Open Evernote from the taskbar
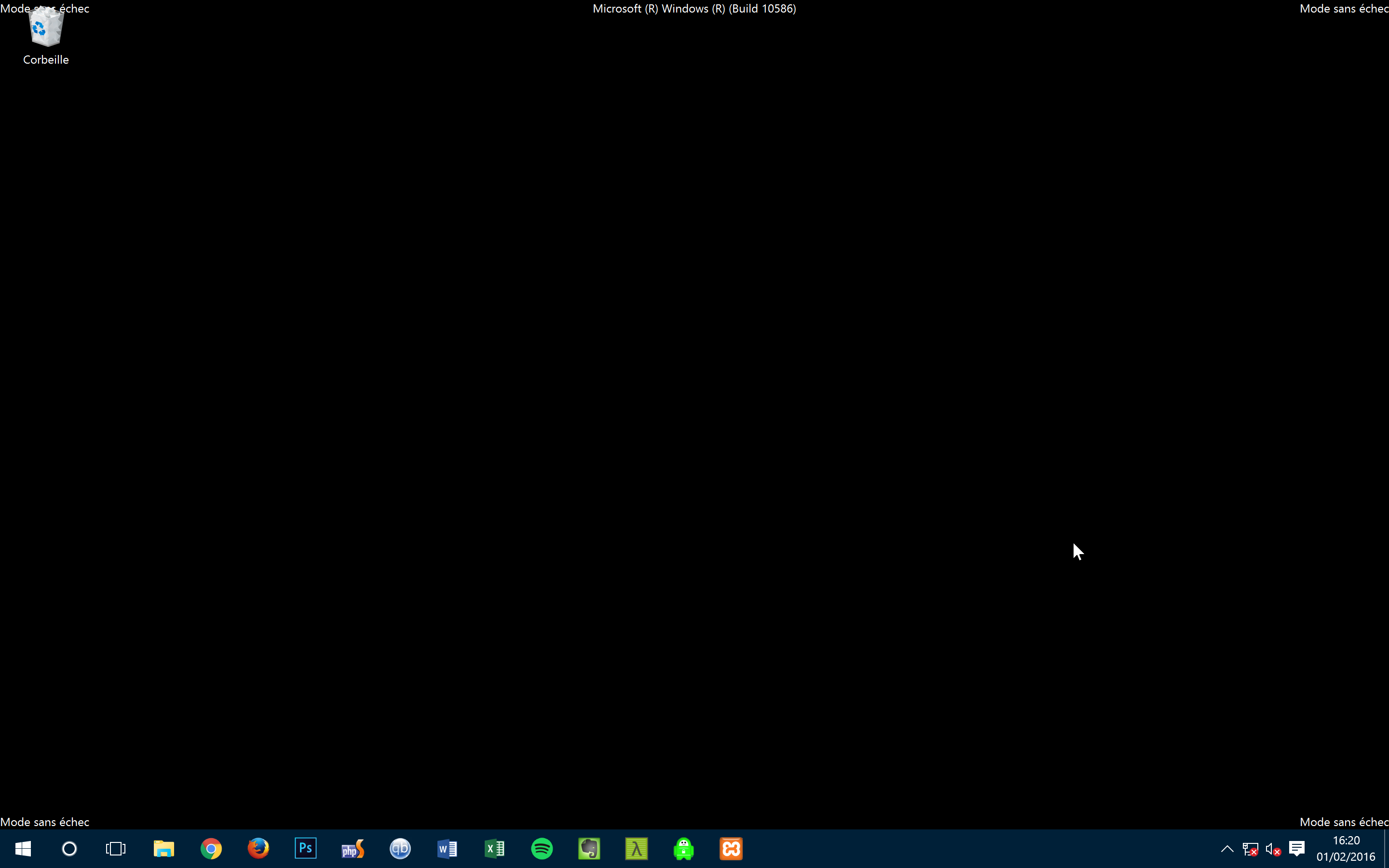 pos(589,849)
